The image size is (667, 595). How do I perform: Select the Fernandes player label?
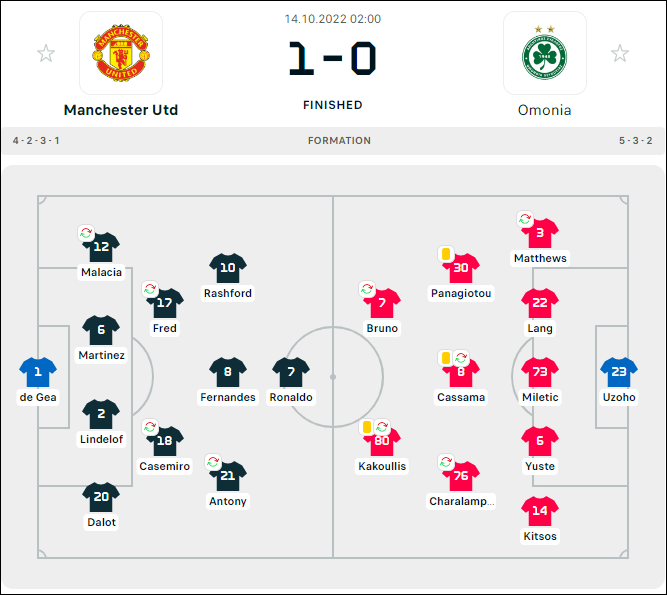tap(228, 397)
